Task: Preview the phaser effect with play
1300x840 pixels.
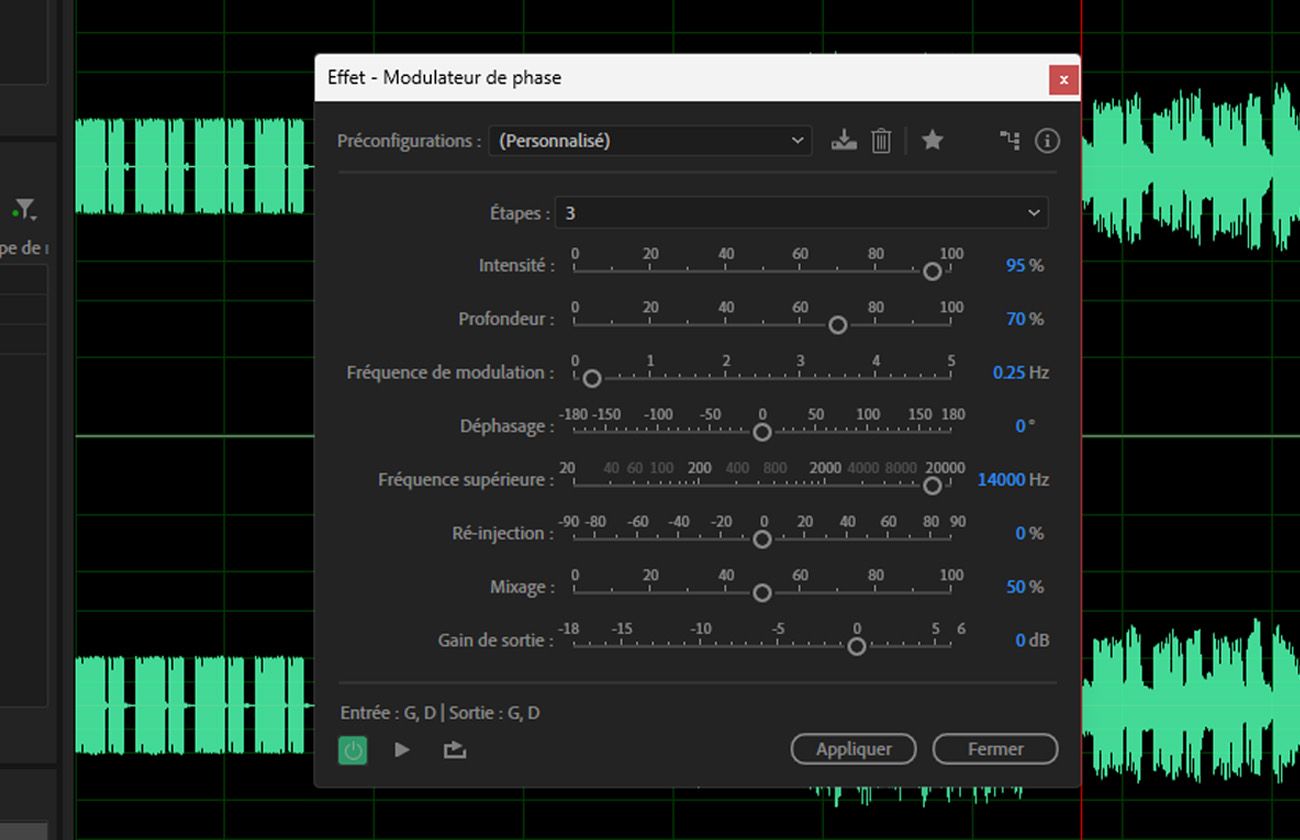Action: (402, 749)
